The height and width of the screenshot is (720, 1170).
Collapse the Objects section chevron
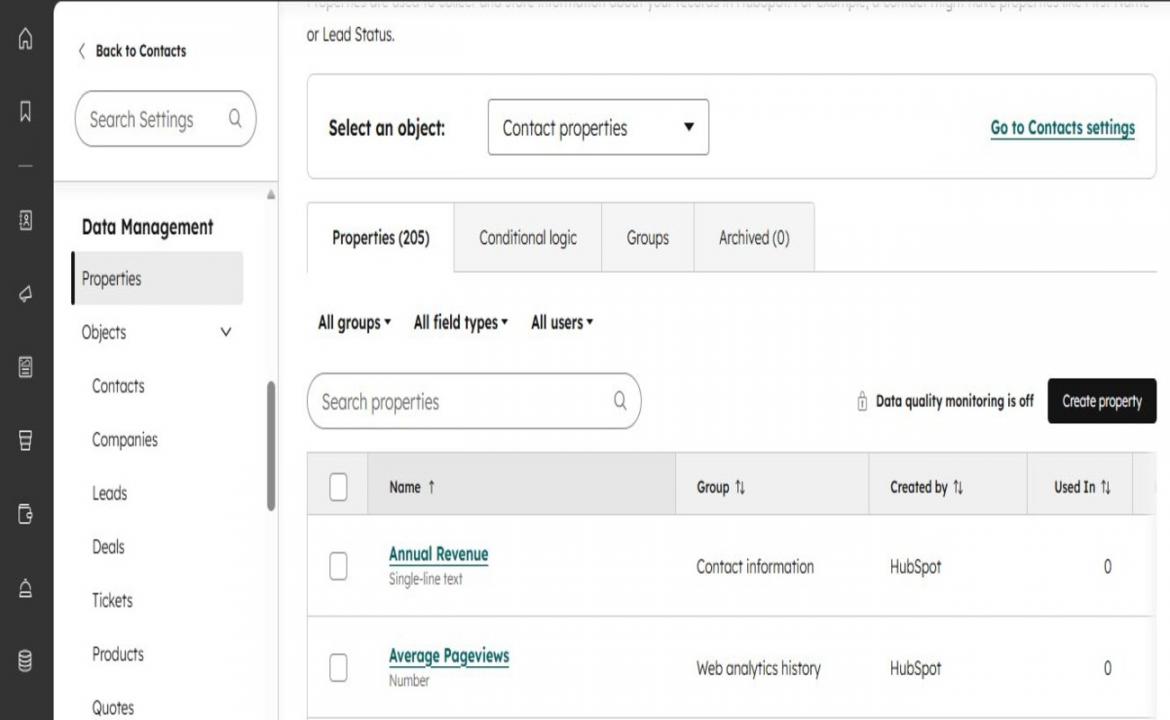point(225,332)
